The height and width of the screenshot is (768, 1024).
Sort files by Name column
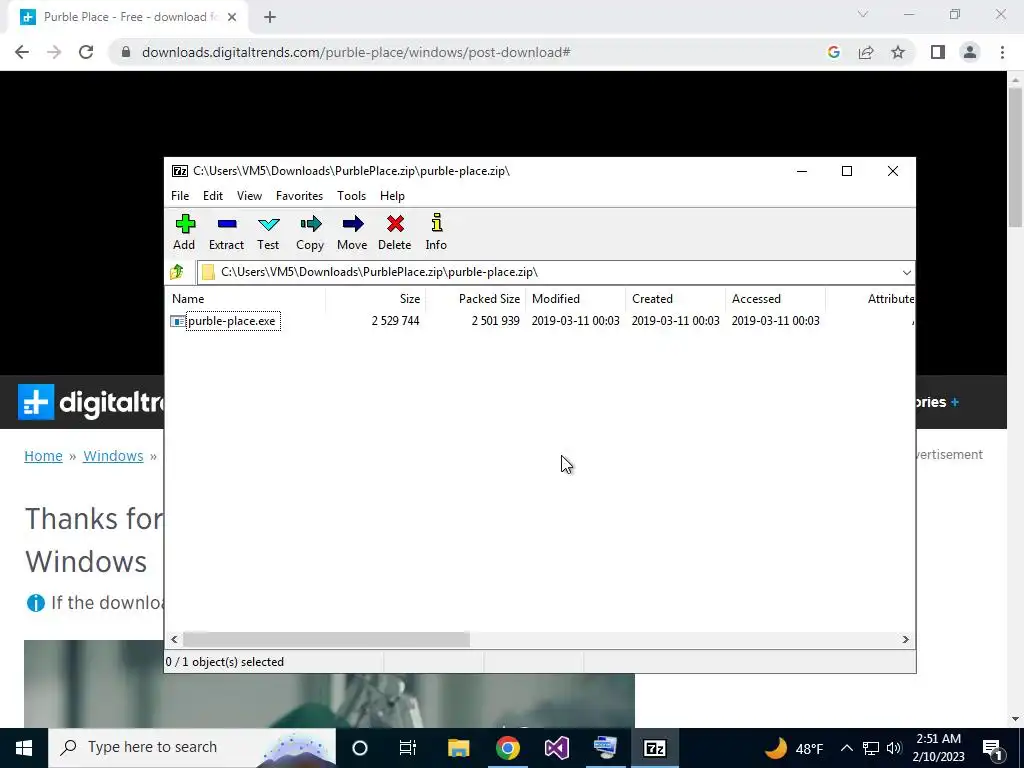tap(245, 299)
